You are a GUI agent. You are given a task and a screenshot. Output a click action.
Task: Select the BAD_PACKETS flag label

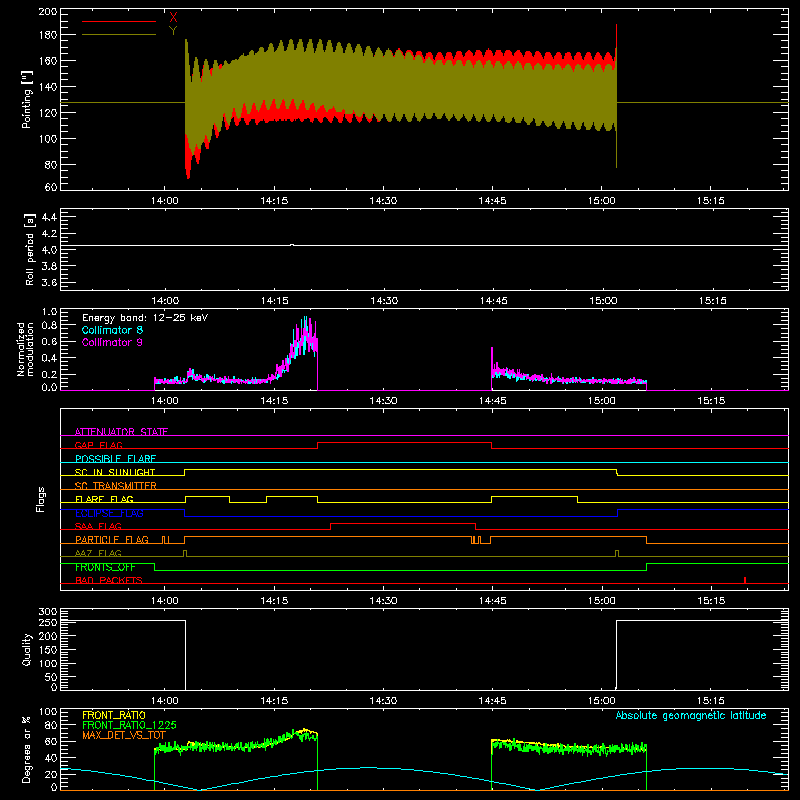[109, 580]
